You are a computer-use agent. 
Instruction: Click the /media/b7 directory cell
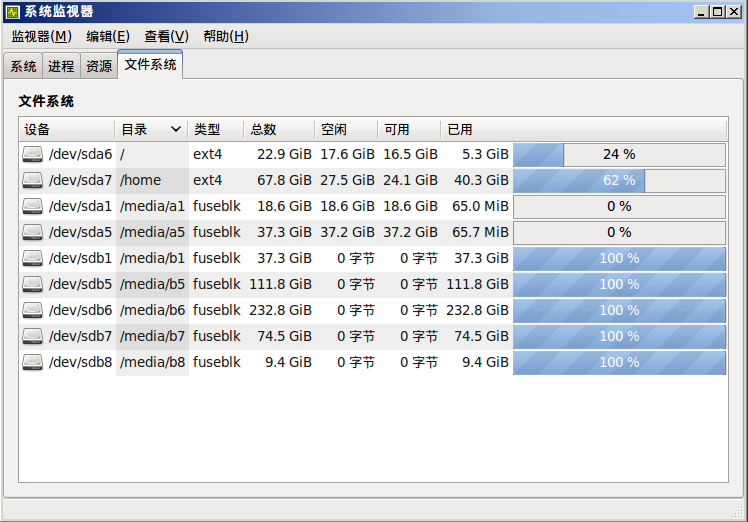(x=152, y=336)
